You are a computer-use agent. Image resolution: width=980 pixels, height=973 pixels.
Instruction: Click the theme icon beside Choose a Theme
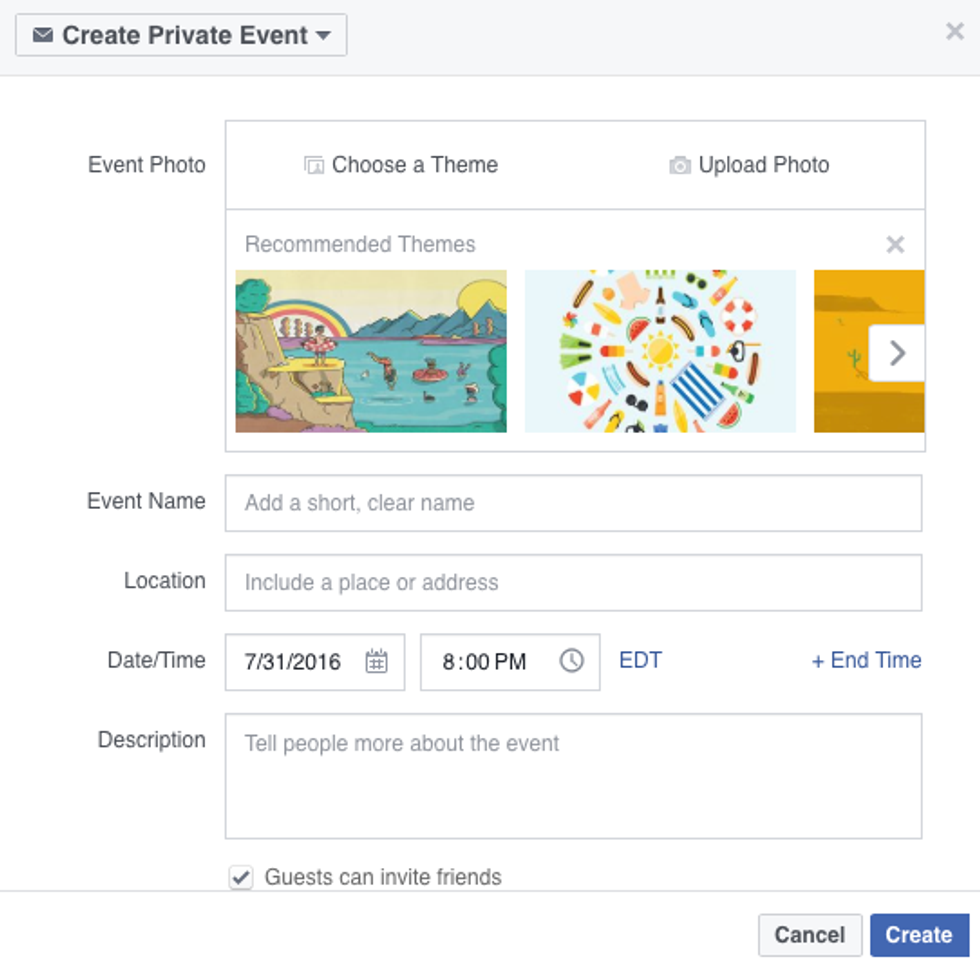pyautogui.click(x=314, y=166)
